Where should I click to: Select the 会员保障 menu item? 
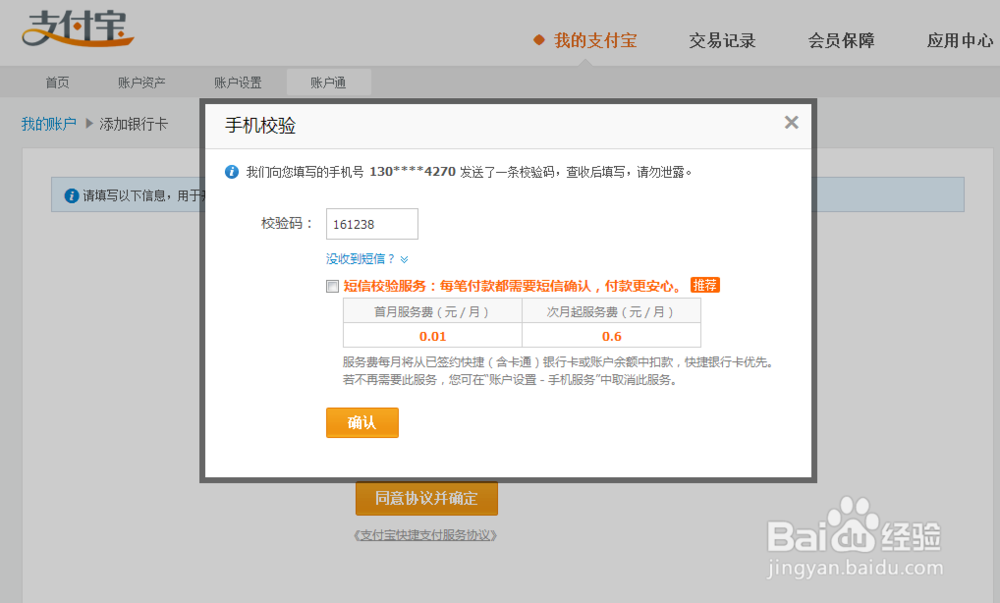(841, 41)
